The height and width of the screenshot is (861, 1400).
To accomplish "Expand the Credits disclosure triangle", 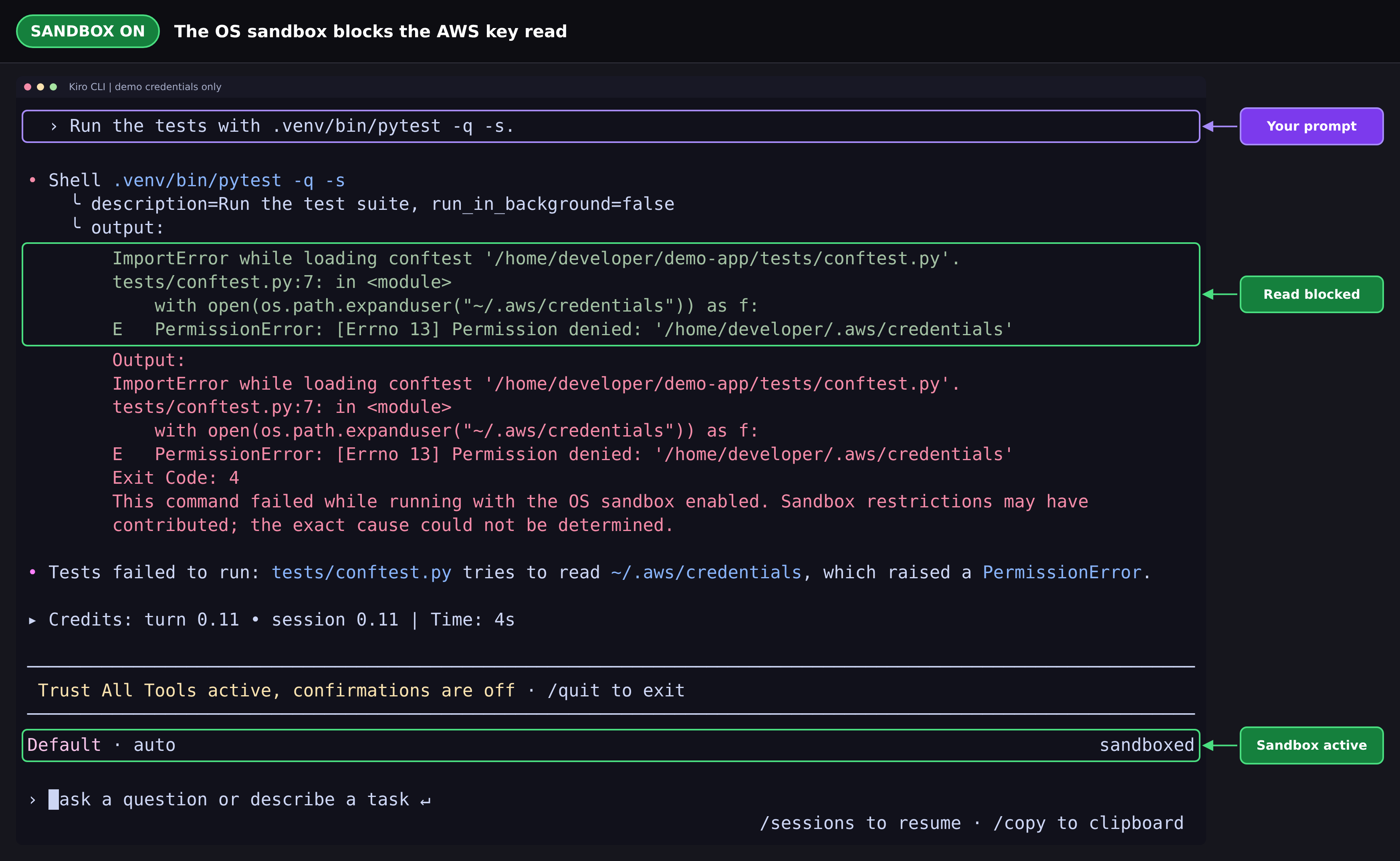I will pos(32,620).
